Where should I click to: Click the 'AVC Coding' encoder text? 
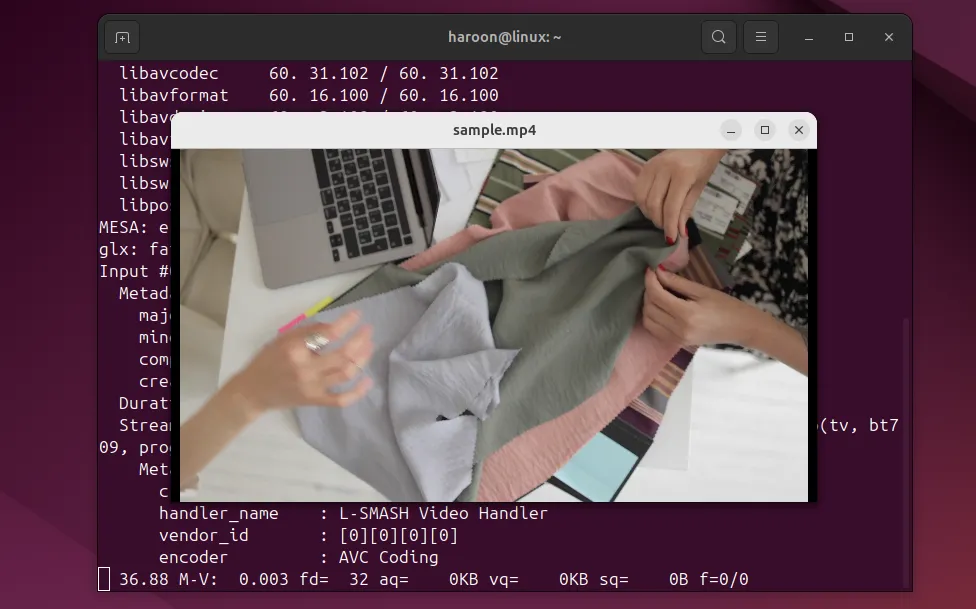coord(388,557)
